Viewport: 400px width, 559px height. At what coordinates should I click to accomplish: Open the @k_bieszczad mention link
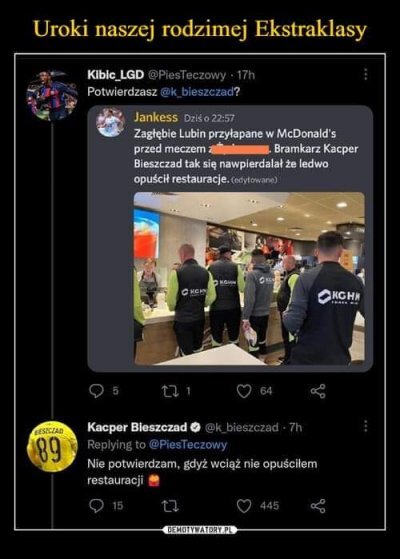pyautogui.click(x=197, y=92)
